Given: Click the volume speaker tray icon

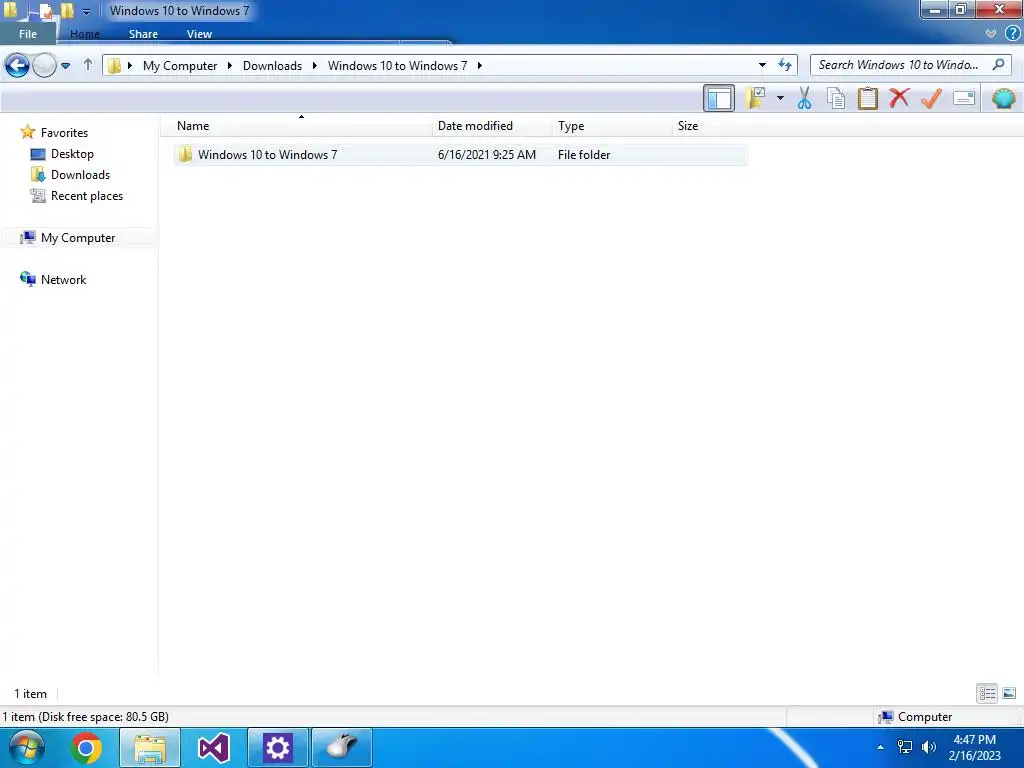Looking at the screenshot, I should [x=929, y=746].
